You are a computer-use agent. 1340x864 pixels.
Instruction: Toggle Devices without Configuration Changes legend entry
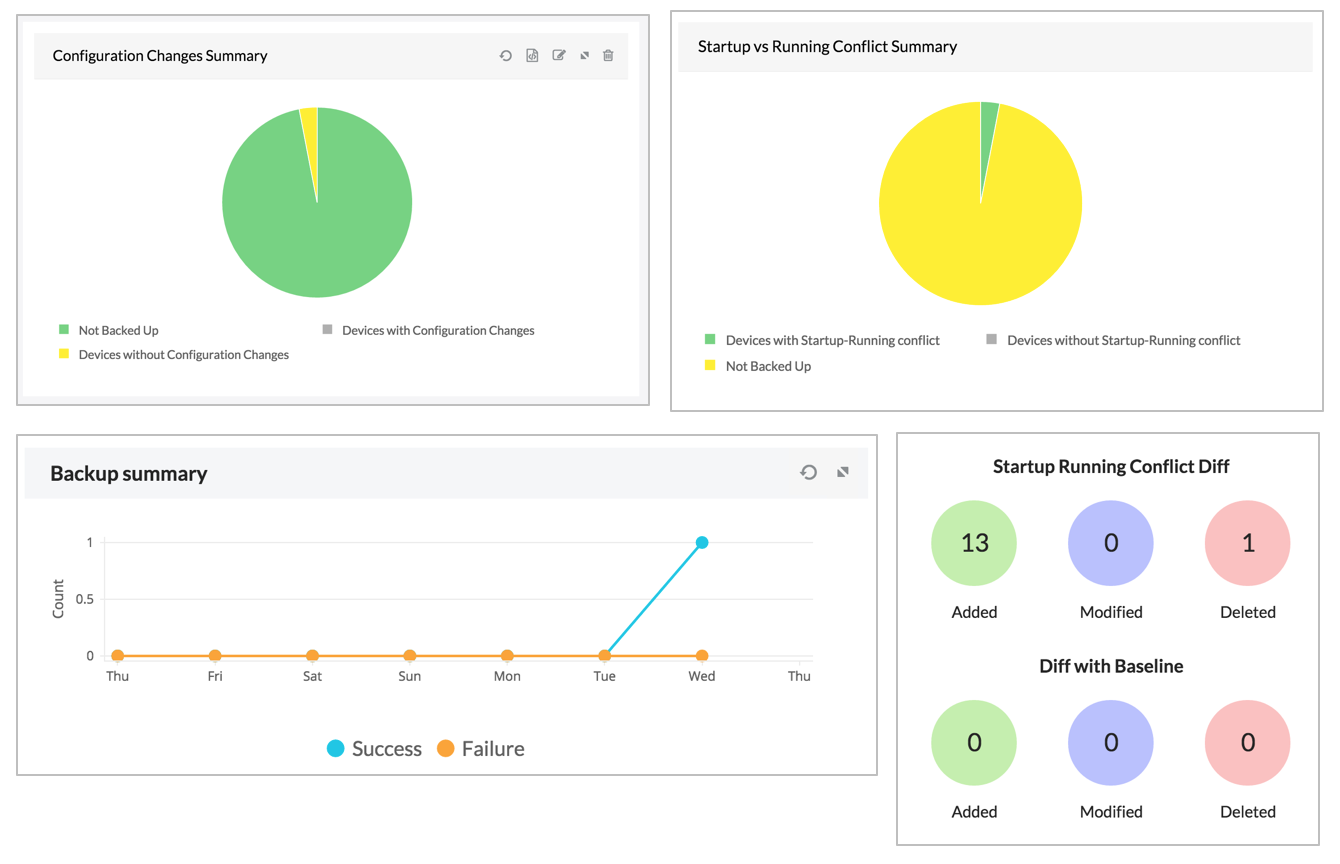174,354
